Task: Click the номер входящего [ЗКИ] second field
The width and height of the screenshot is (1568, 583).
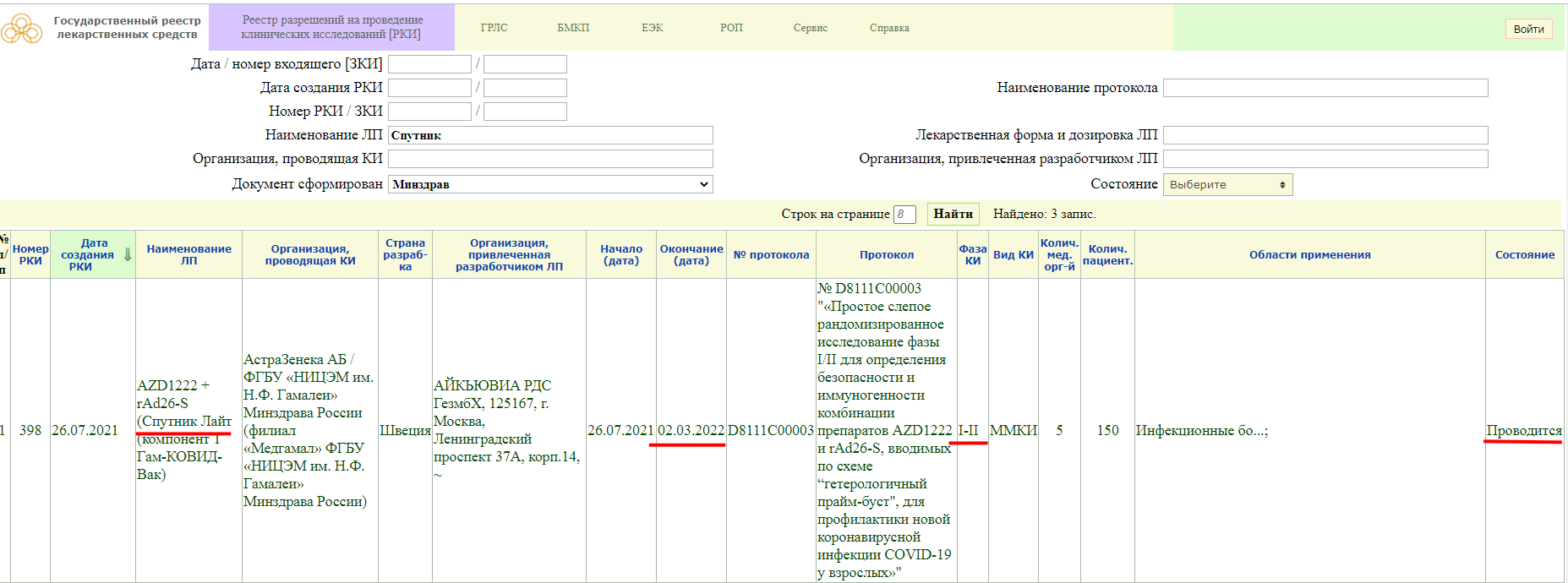Action: tap(525, 64)
